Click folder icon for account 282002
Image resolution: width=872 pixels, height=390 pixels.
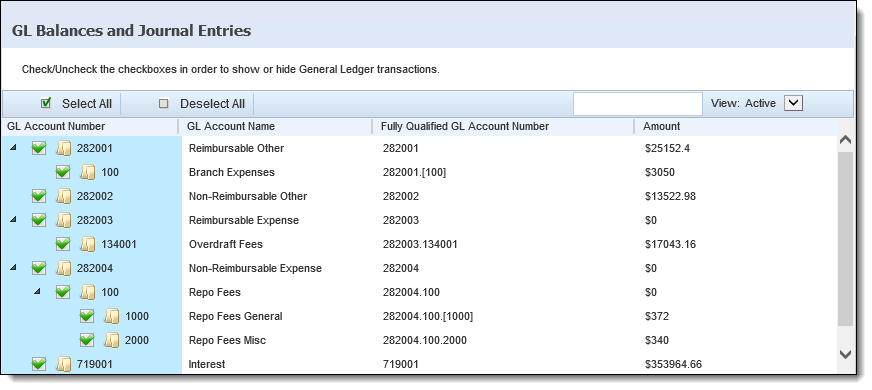[64, 196]
